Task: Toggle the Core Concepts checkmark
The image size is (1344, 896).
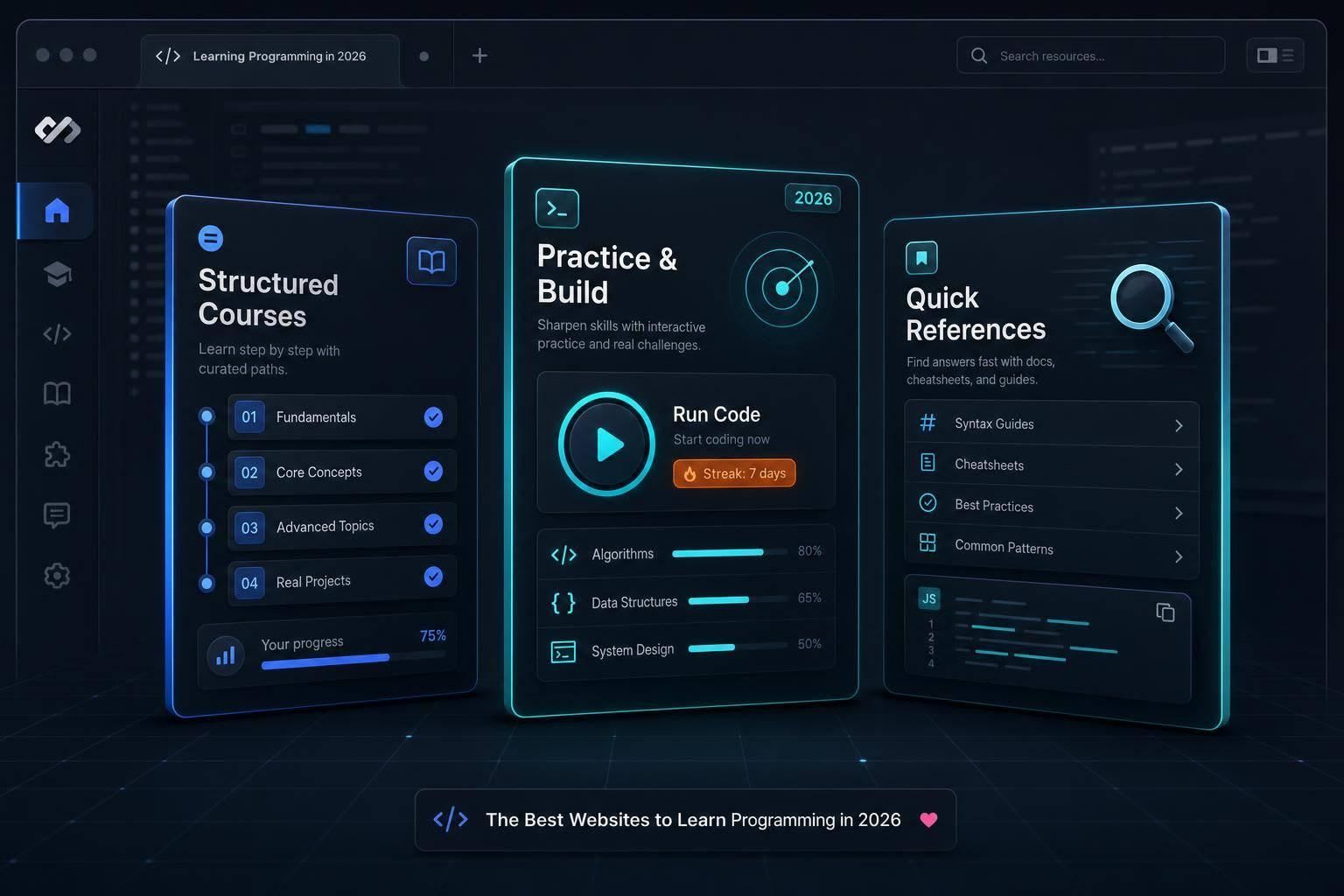Action: [x=433, y=471]
